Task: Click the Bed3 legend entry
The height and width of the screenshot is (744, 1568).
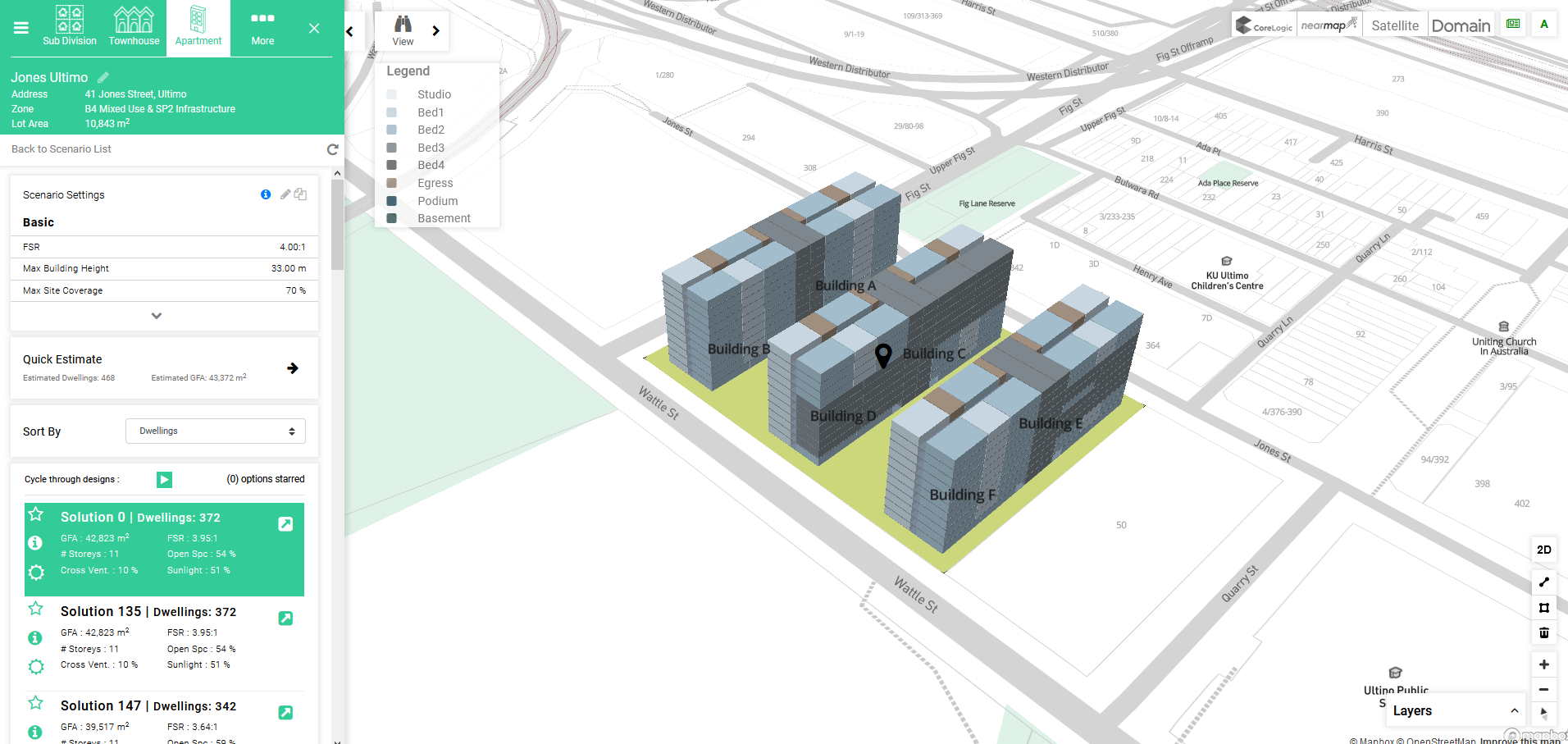Action: [431, 148]
